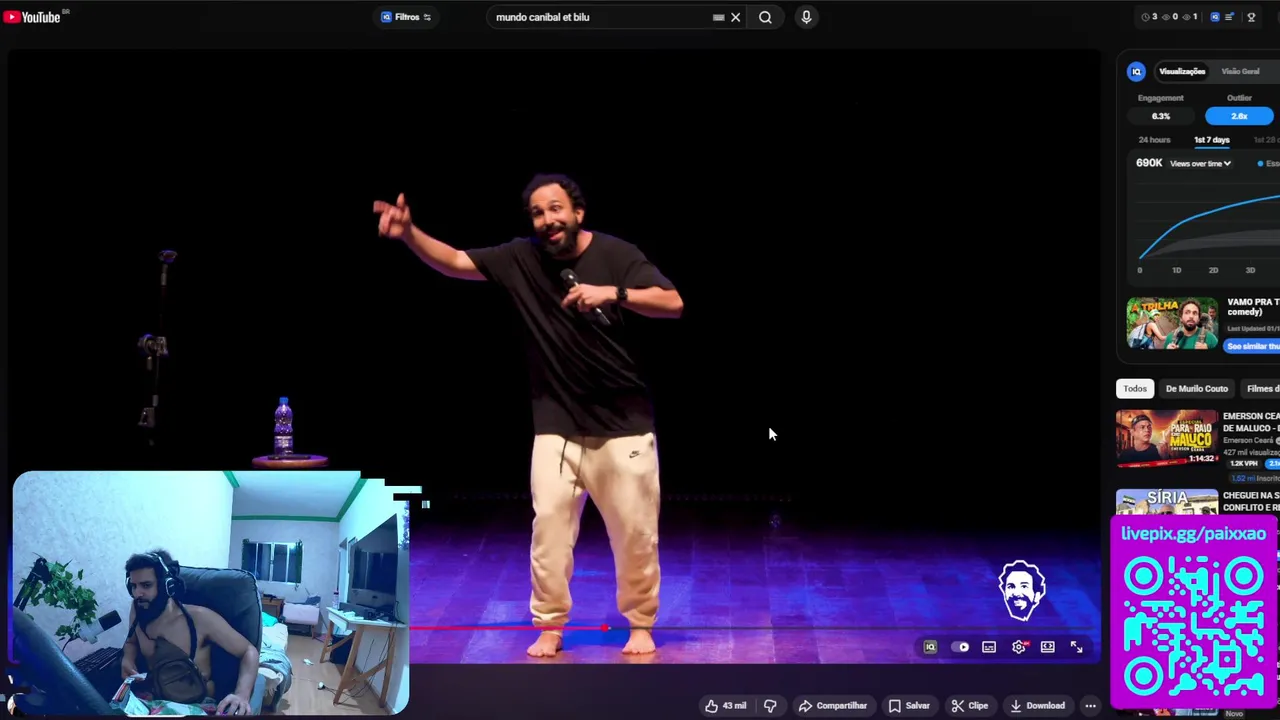Click the channel face watermark in player
Viewport: 1280px width, 720px height.
coord(1022,591)
